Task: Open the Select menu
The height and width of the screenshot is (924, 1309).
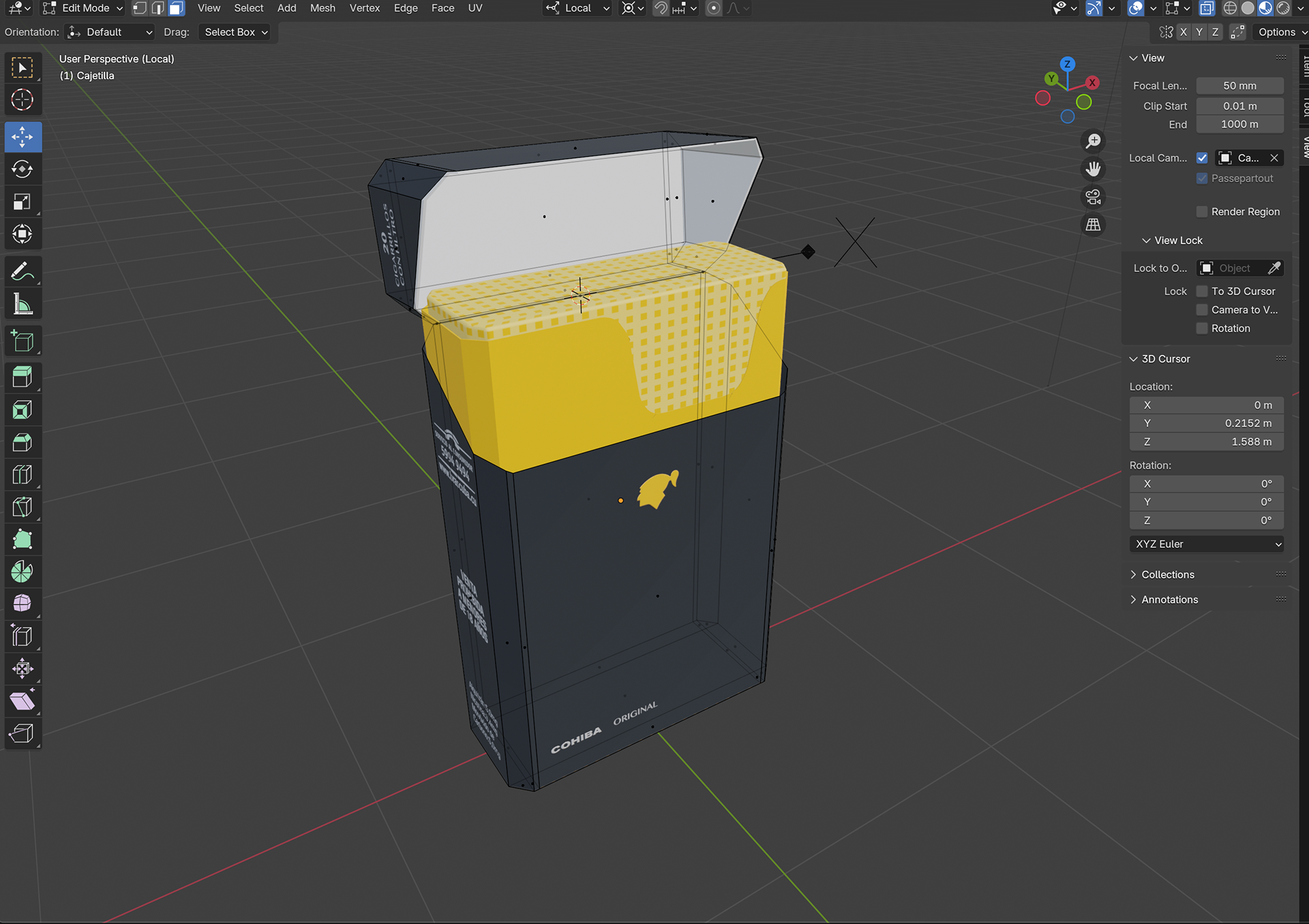Action: (248, 8)
